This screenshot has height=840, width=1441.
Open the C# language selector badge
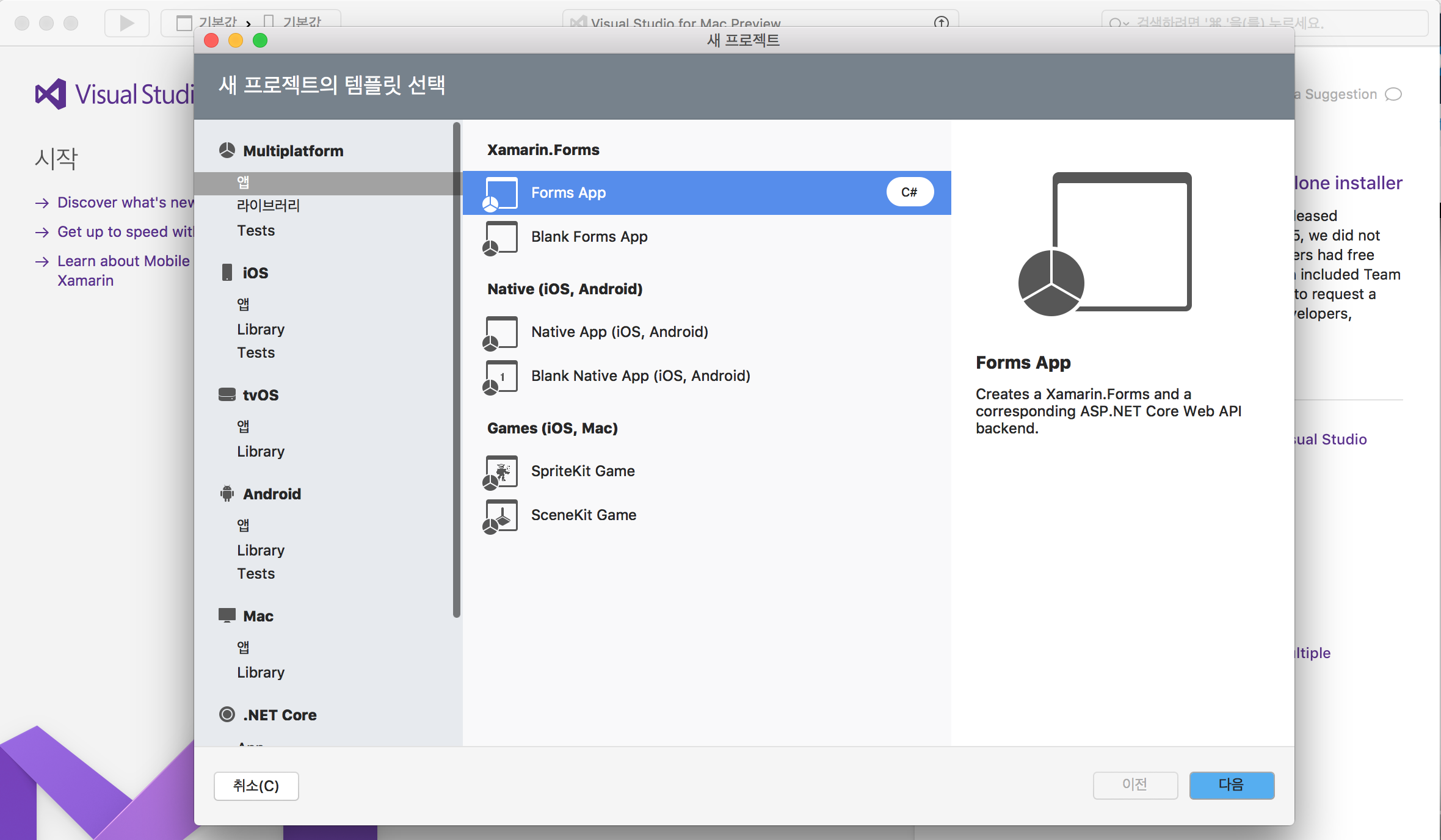(909, 192)
